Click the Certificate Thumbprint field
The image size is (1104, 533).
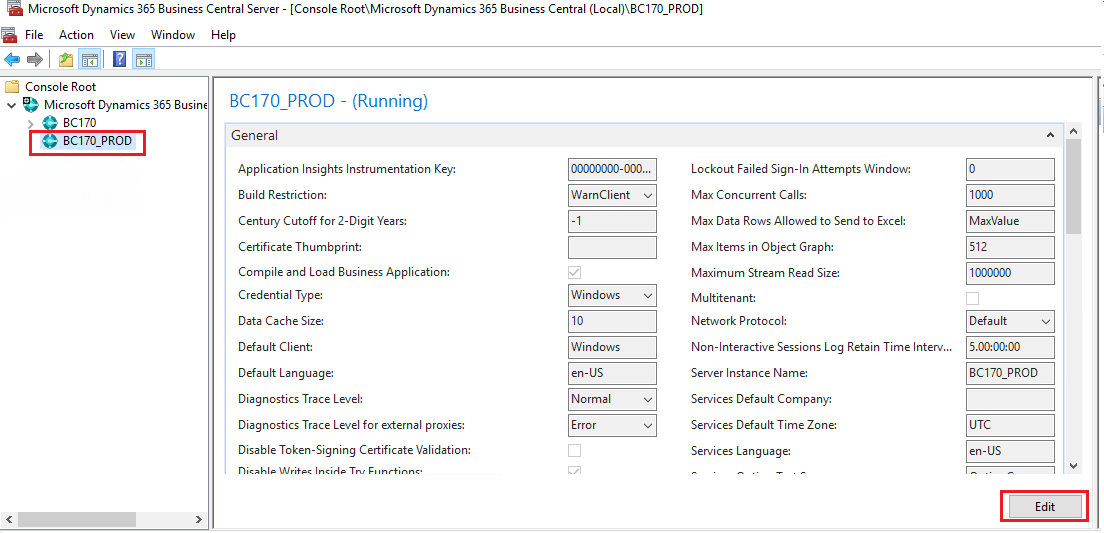612,247
